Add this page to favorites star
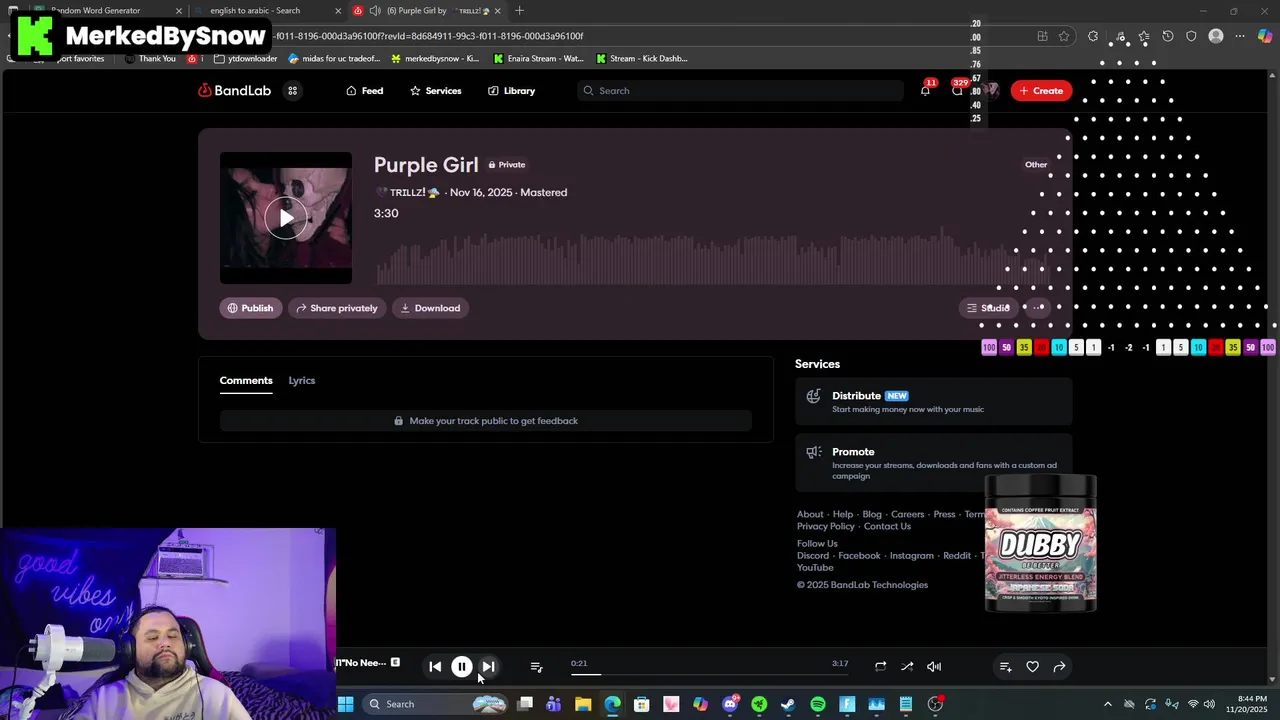1280x720 pixels. pos(1064,36)
